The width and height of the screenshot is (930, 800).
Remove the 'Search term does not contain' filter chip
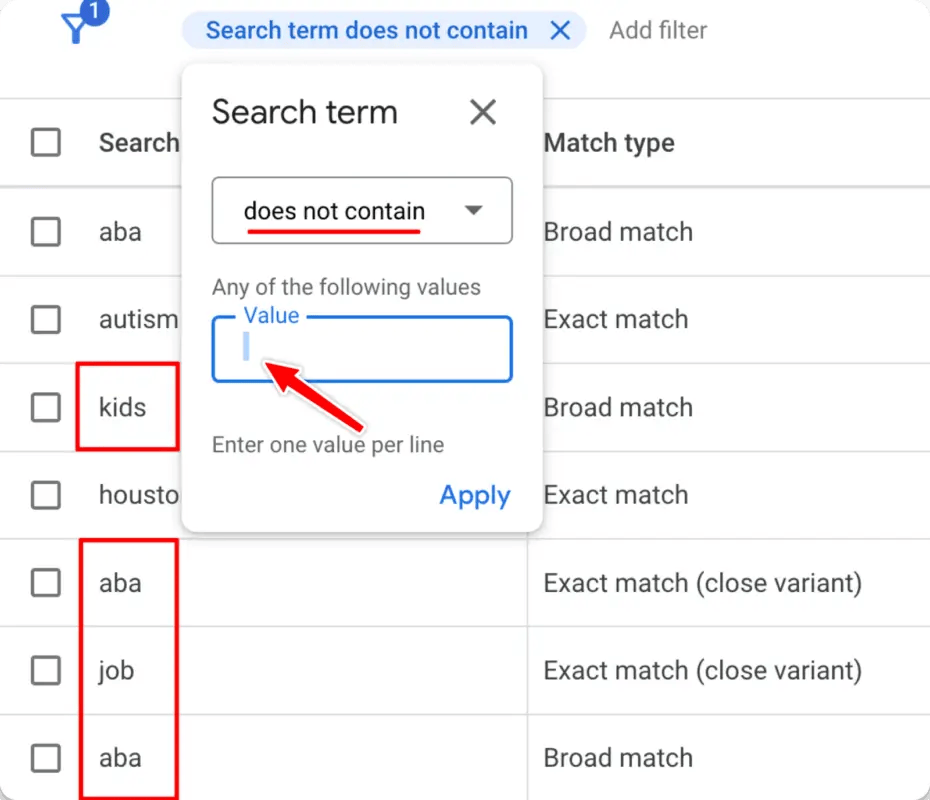point(560,30)
